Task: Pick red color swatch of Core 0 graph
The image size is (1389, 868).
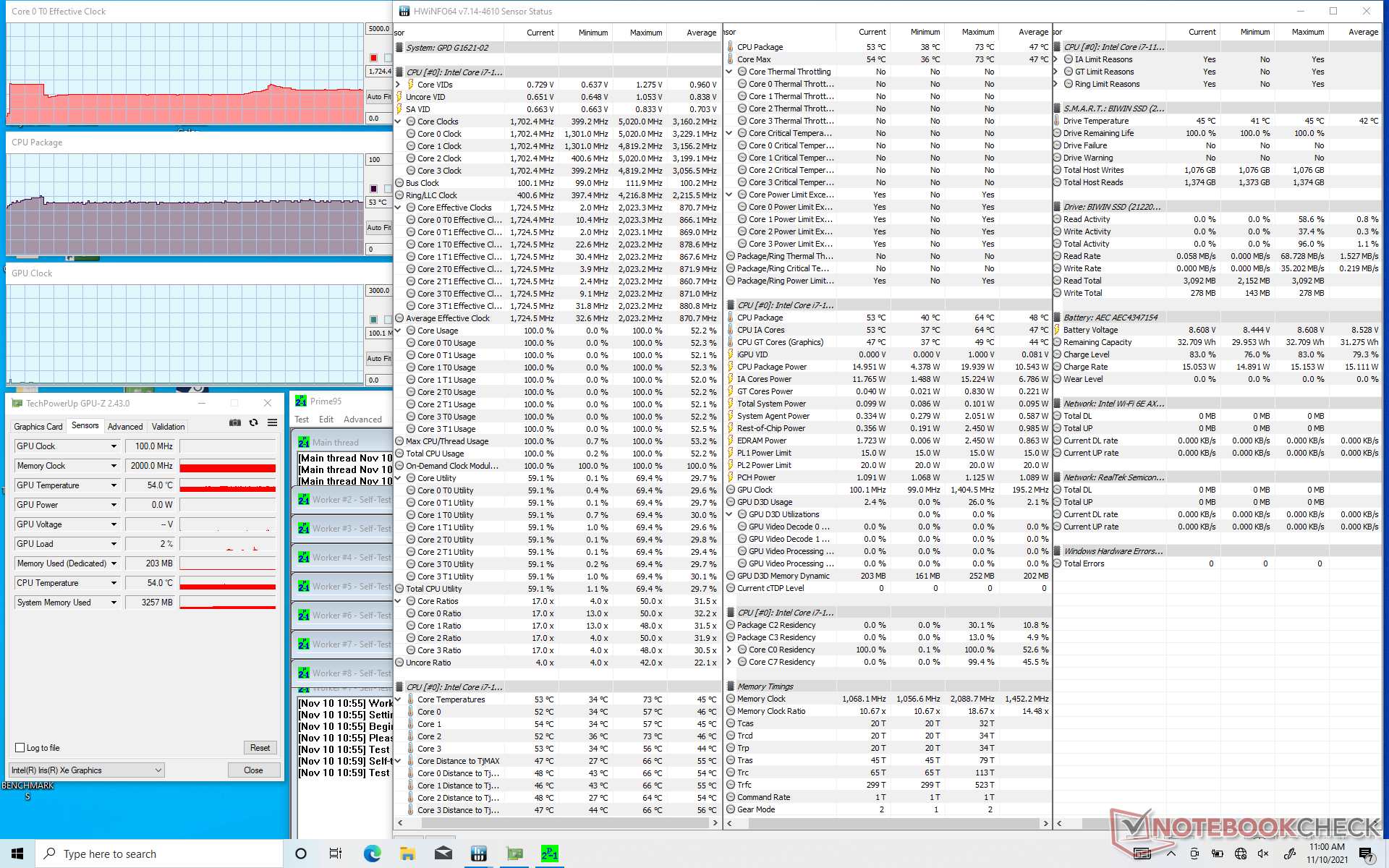Action: 373,58
